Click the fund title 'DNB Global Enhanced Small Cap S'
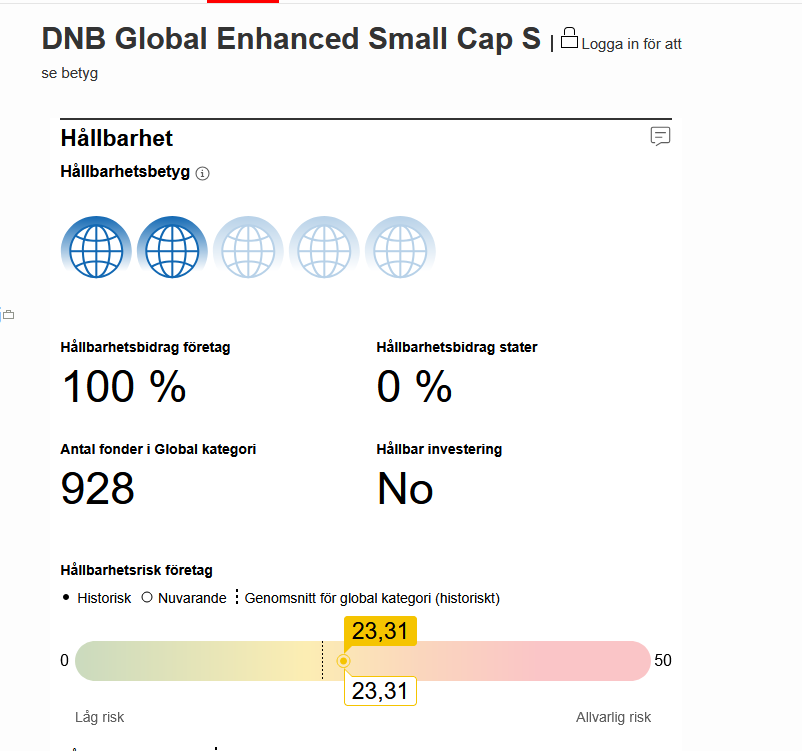 [291, 38]
